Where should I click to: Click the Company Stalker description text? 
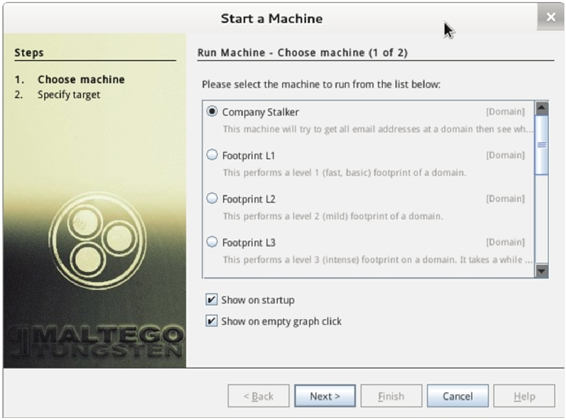378,129
